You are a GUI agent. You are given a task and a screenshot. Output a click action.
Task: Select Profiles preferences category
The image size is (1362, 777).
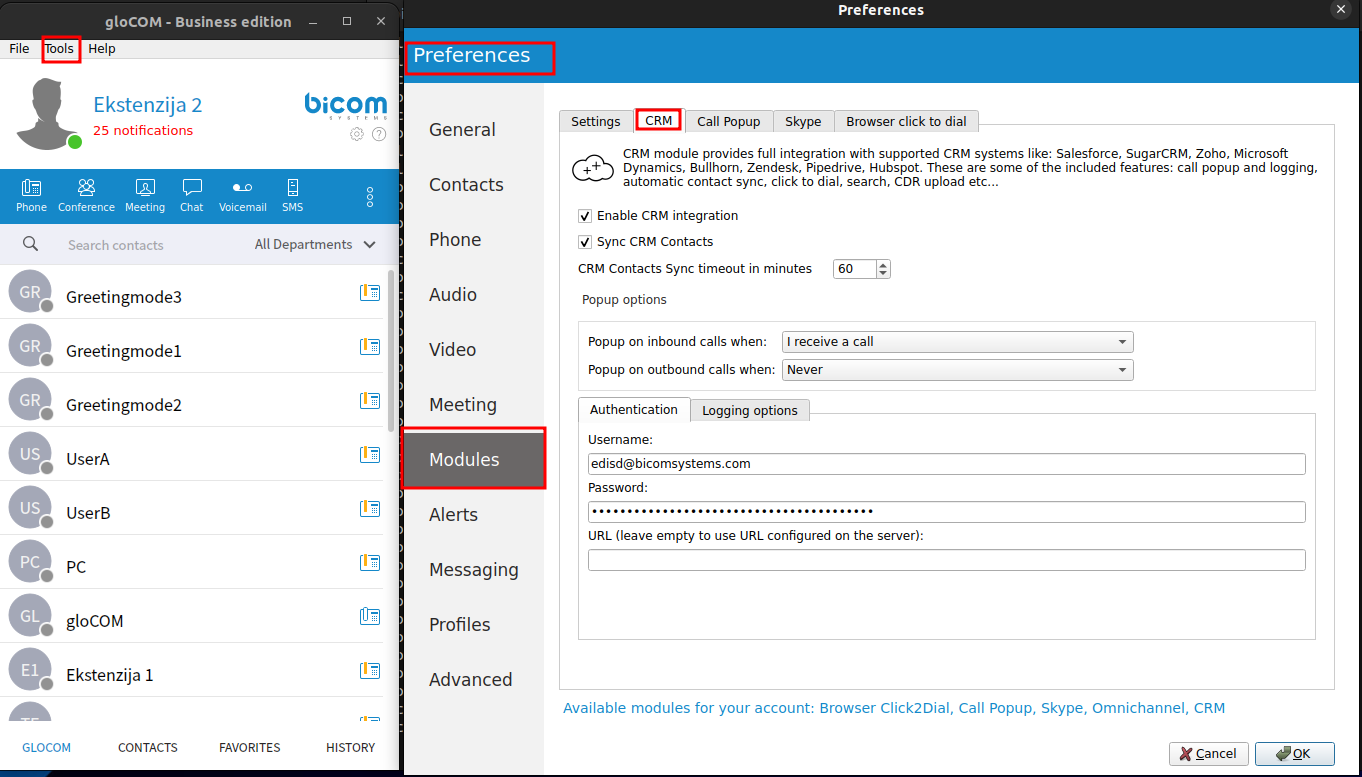(x=473, y=625)
